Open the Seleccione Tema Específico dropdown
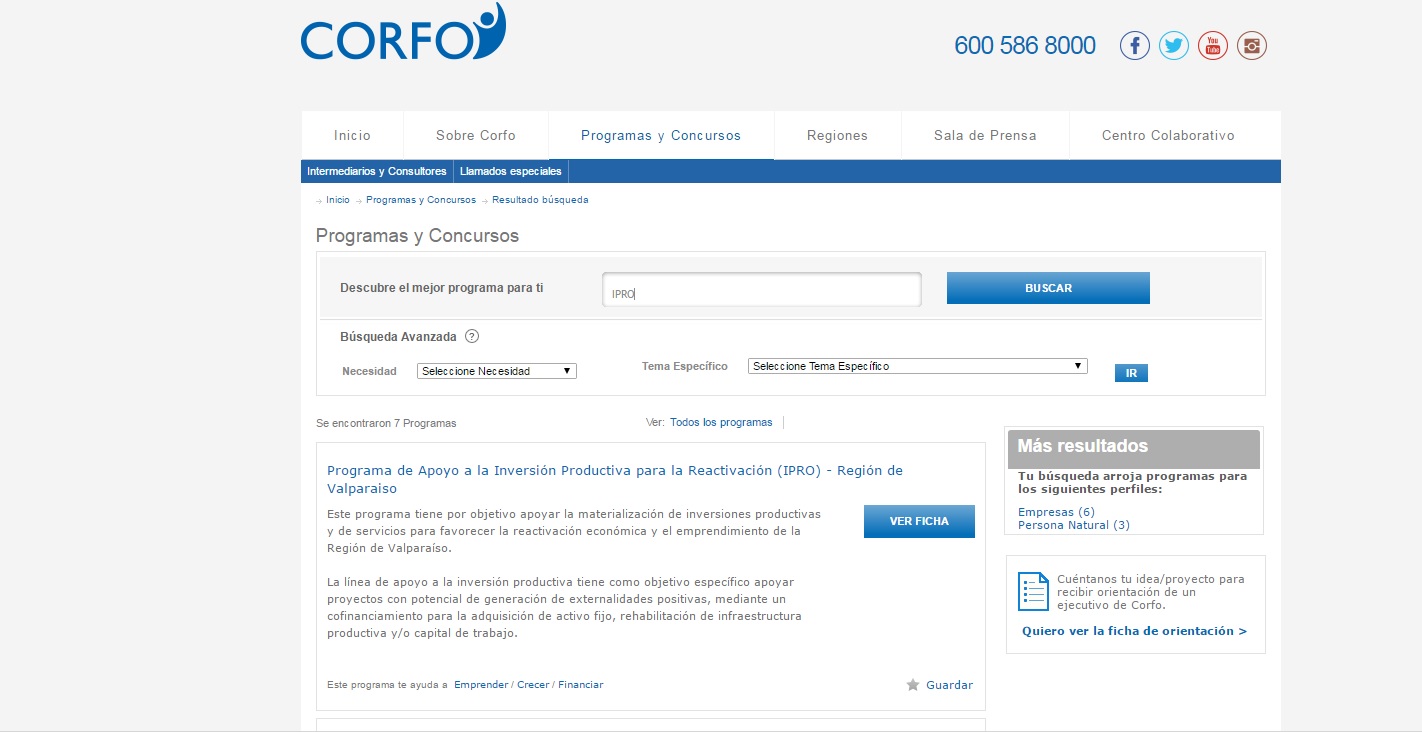This screenshot has height=732, width=1422. (x=917, y=366)
